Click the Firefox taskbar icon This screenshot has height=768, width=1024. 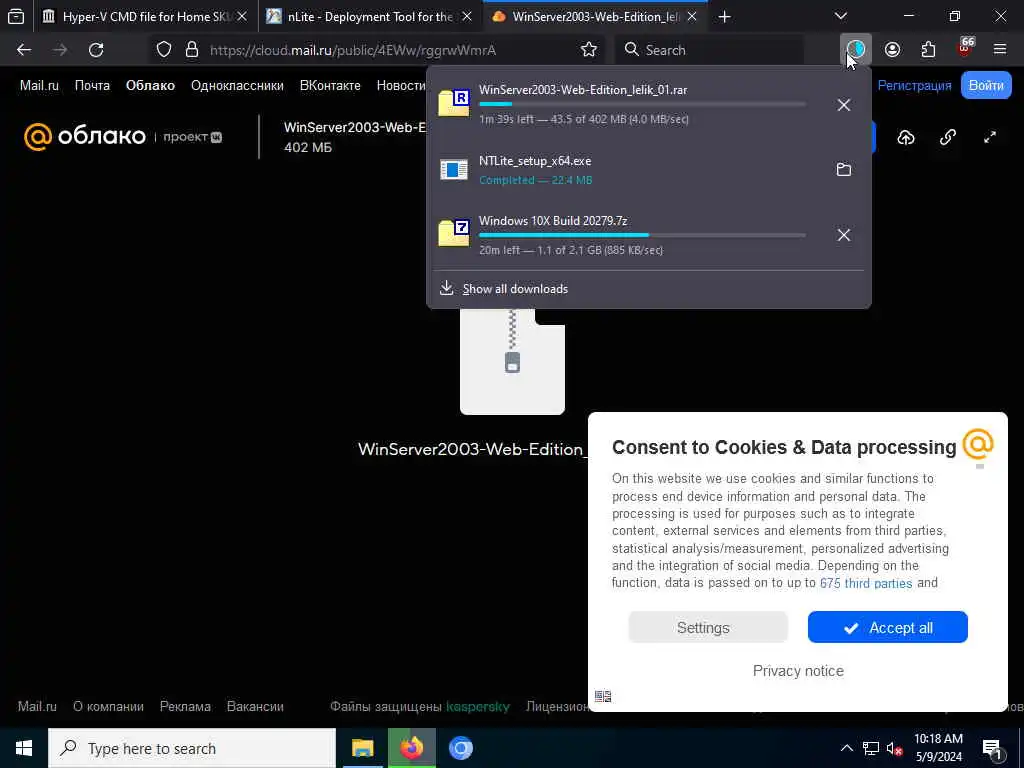point(411,748)
